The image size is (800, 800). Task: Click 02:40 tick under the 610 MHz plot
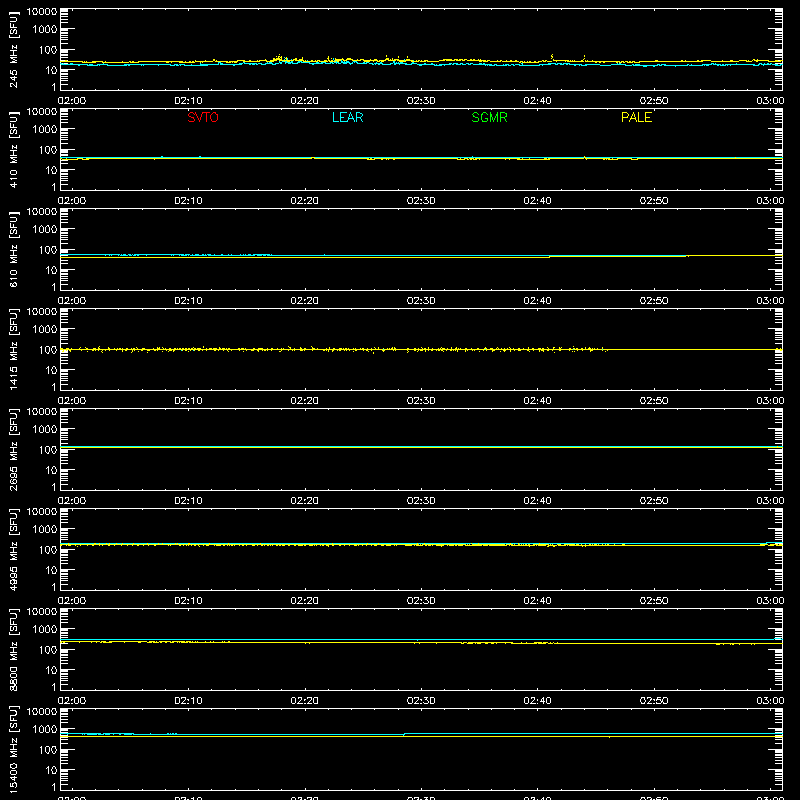click(x=537, y=301)
